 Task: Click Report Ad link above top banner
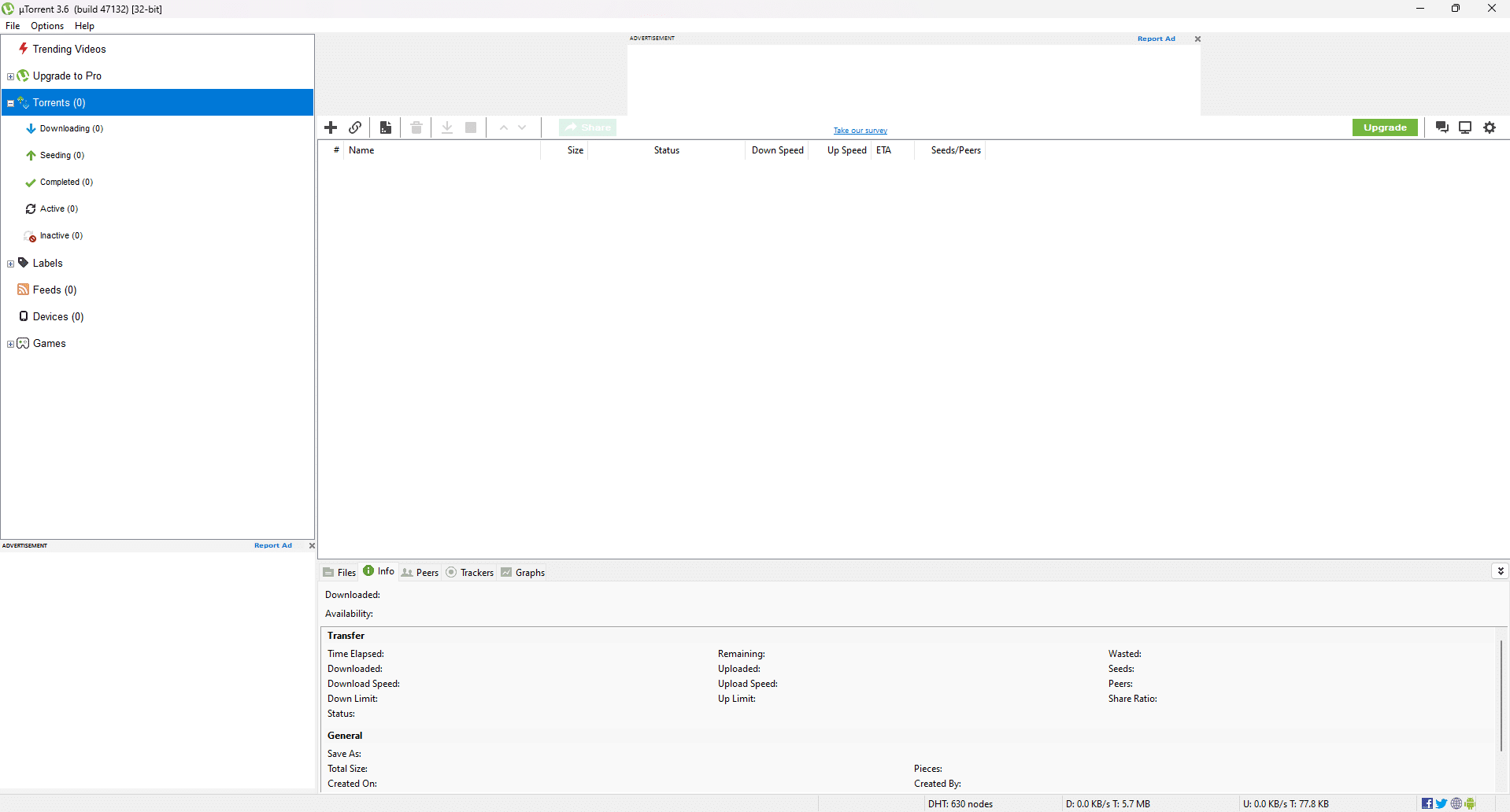pyautogui.click(x=1156, y=39)
